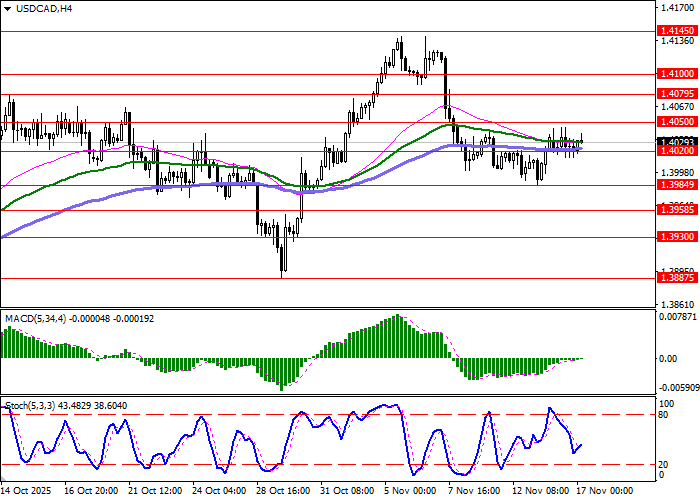
Task: Click the 12 Nov 08:00 time label
Action: (541, 491)
